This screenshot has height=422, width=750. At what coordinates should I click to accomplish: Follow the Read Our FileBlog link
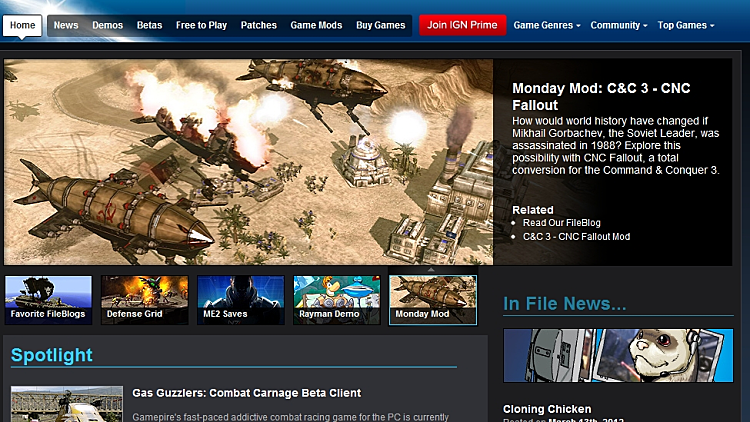point(562,222)
